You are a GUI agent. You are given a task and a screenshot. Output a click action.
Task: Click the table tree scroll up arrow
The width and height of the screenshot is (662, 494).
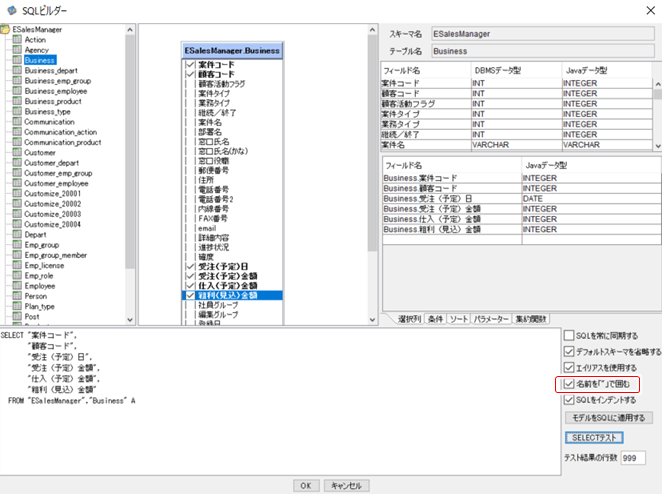click(130, 30)
